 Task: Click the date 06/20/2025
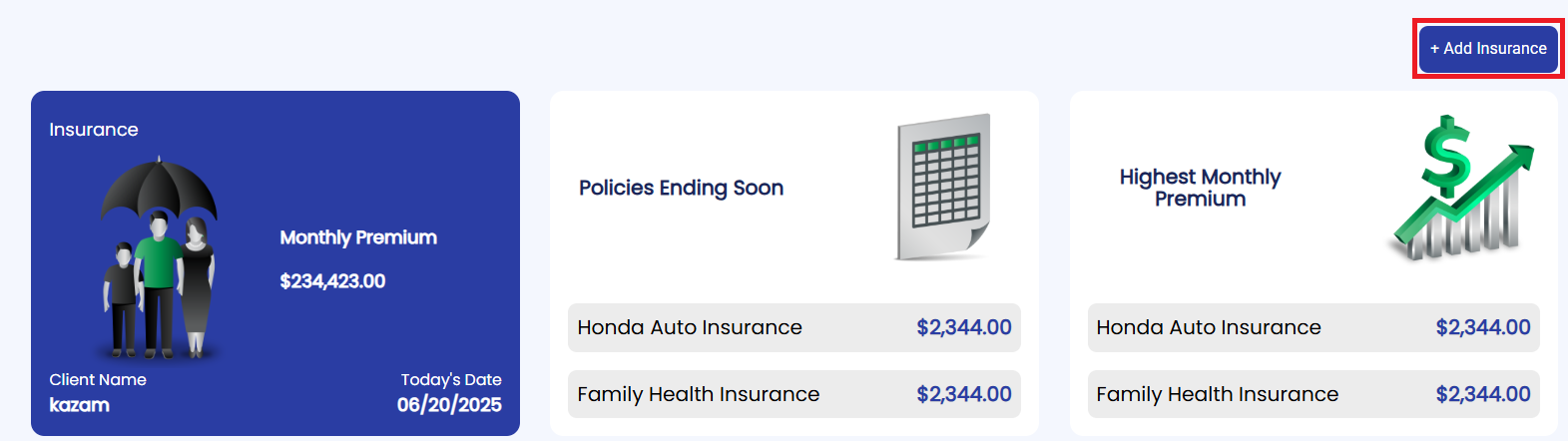(x=449, y=405)
